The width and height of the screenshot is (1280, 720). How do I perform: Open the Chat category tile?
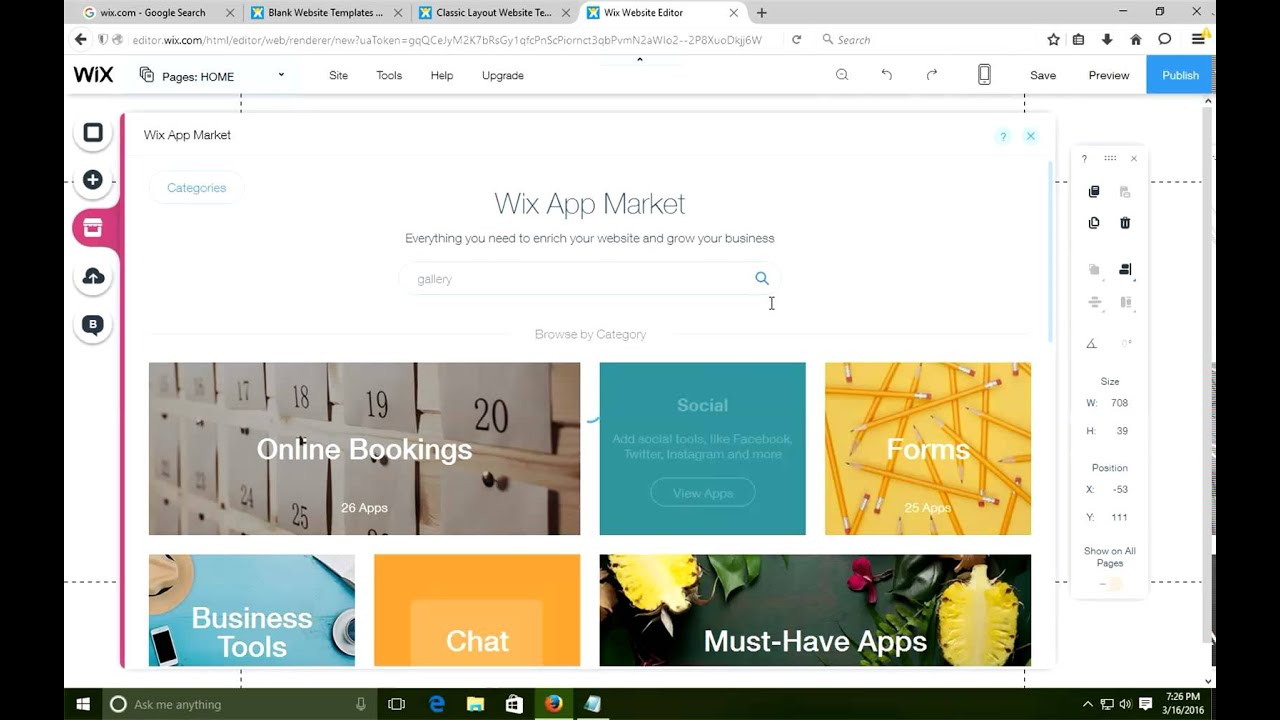pos(477,610)
